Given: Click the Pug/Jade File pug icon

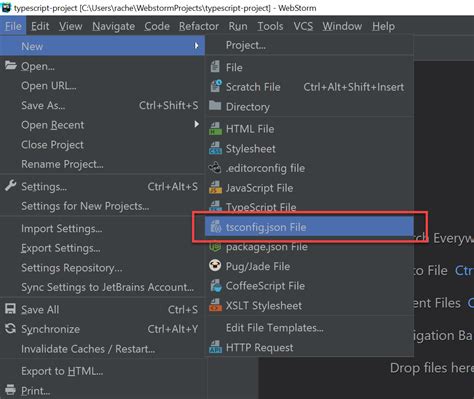Looking at the screenshot, I should click(215, 266).
